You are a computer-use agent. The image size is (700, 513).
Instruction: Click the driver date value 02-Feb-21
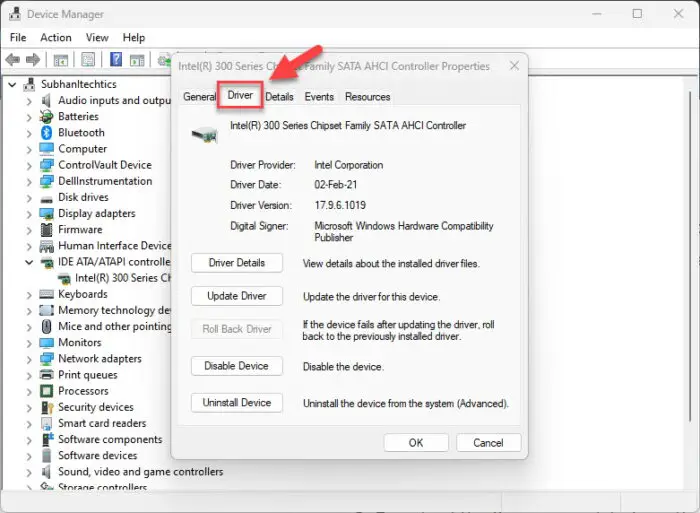pos(336,185)
